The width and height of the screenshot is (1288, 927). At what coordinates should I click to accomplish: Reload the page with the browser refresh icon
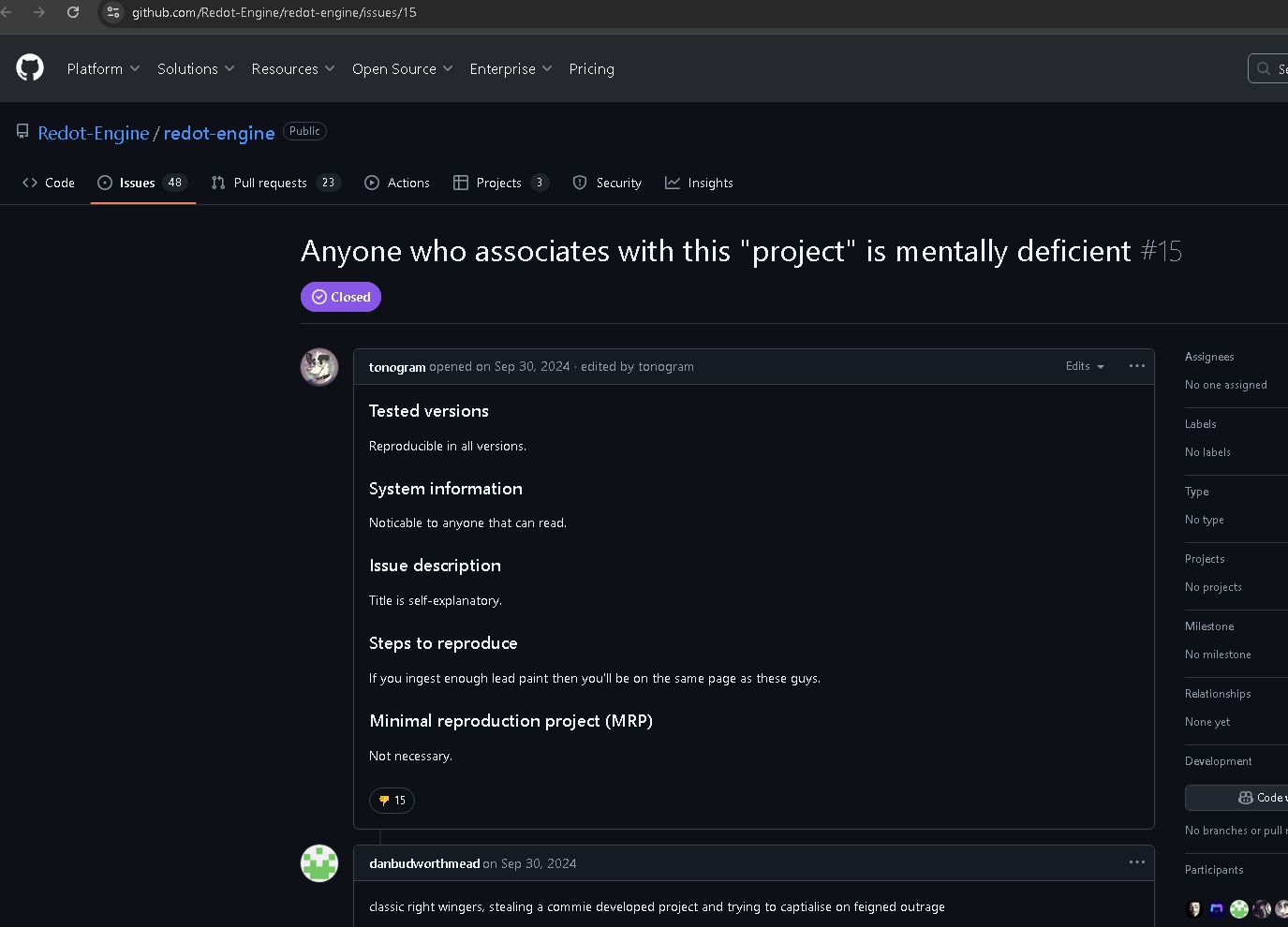[73, 12]
